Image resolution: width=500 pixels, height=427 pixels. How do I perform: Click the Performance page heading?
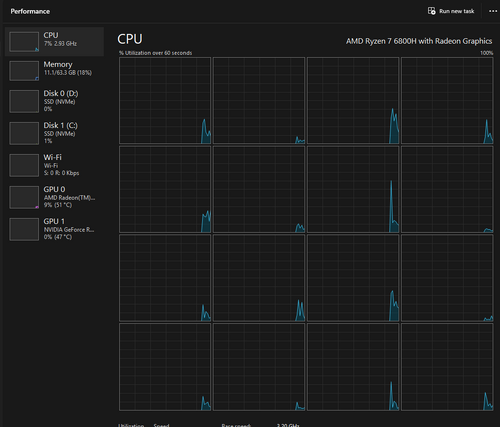[x=30, y=11]
